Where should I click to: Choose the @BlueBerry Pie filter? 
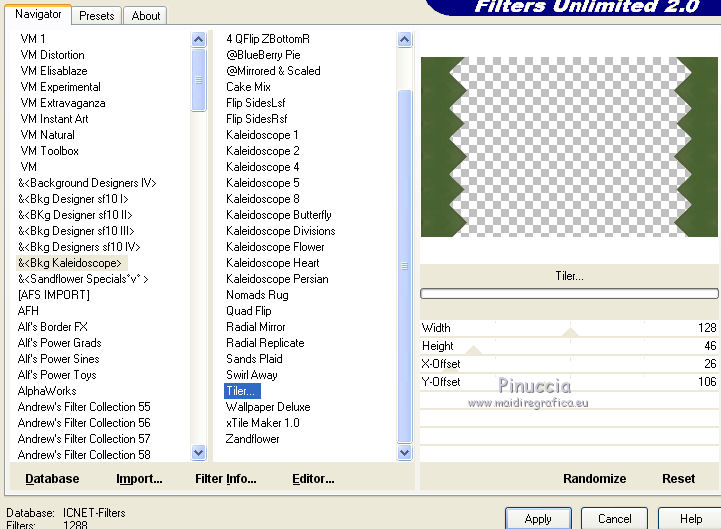point(263,55)
